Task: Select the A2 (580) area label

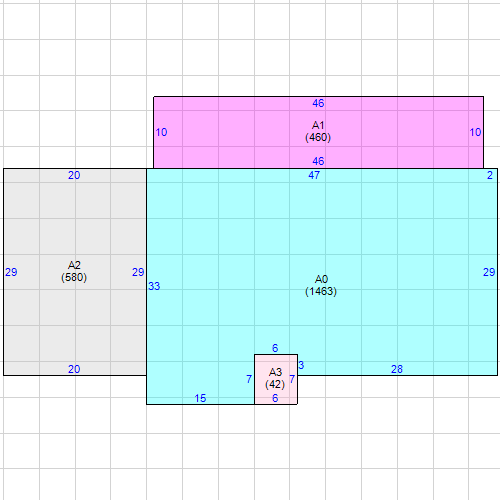Action: 74,271
